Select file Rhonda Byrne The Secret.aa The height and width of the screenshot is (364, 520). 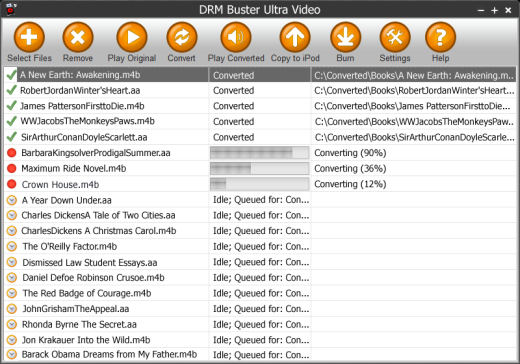click(79, 324)
